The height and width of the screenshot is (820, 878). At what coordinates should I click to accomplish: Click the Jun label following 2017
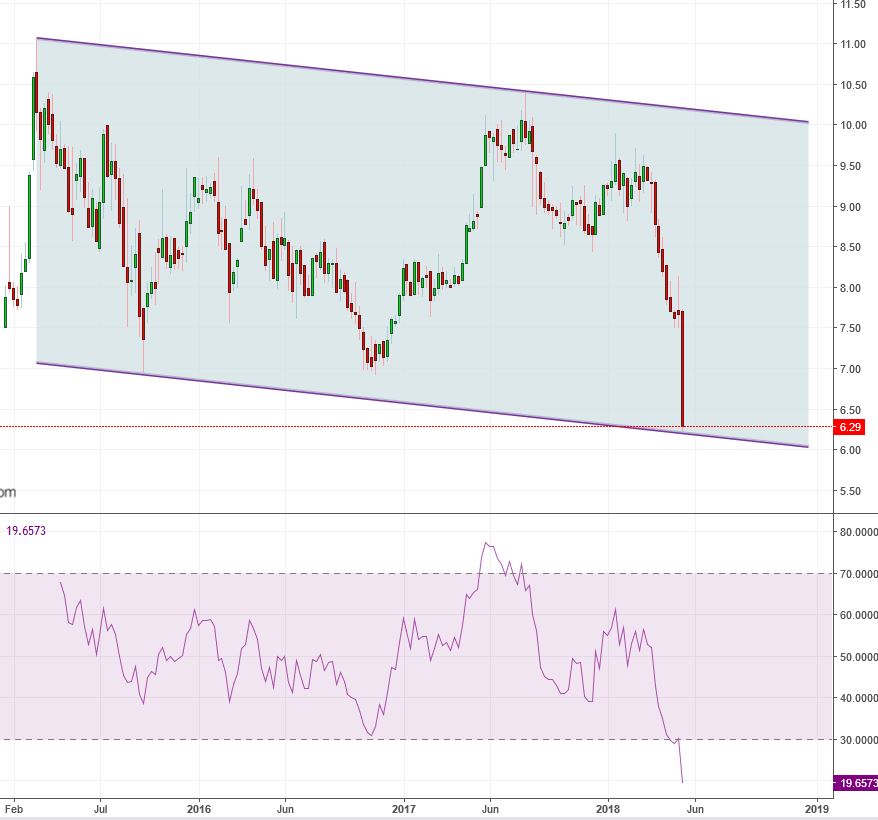(x=490, y=809)
